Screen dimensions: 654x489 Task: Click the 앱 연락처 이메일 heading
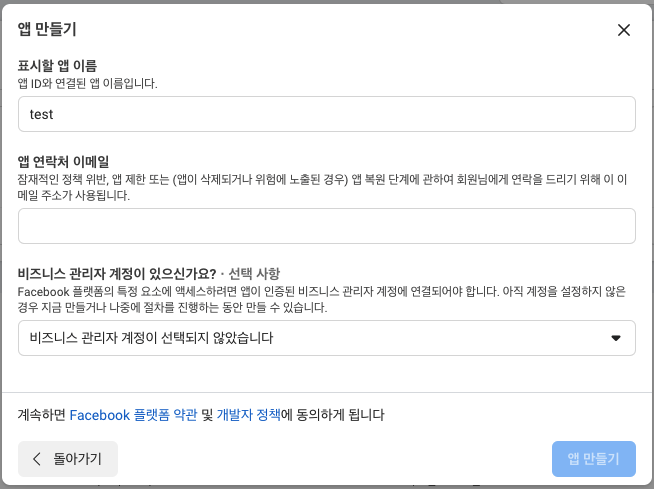(x=63, y=161)
